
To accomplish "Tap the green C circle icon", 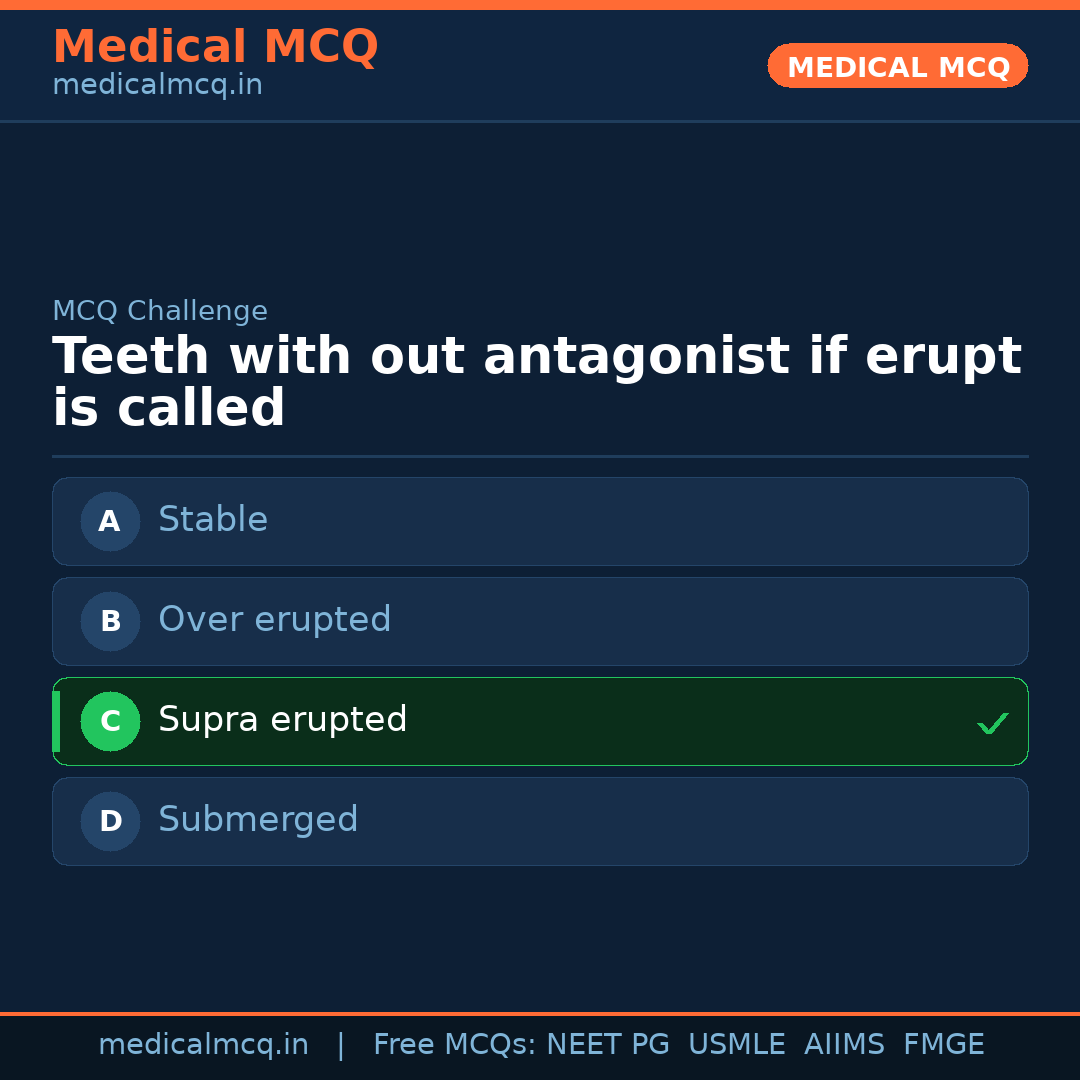I will [110, 721].
